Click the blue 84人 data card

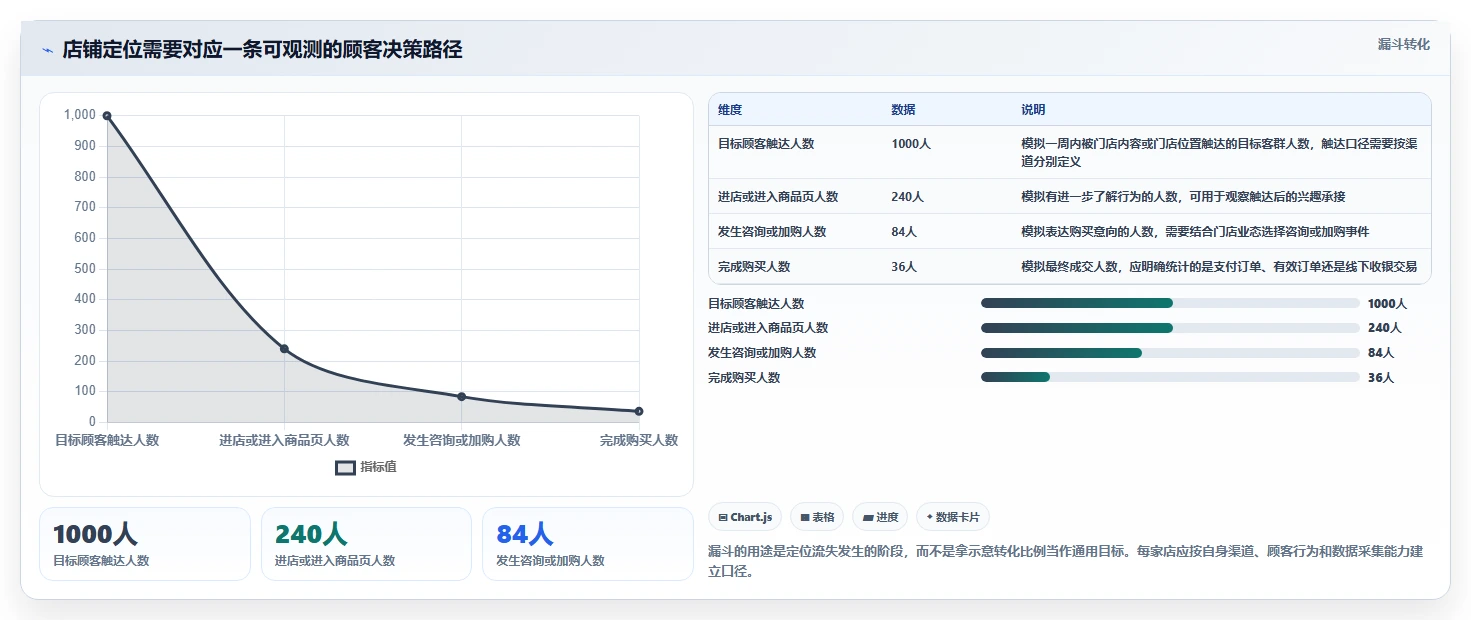point(588,544)
